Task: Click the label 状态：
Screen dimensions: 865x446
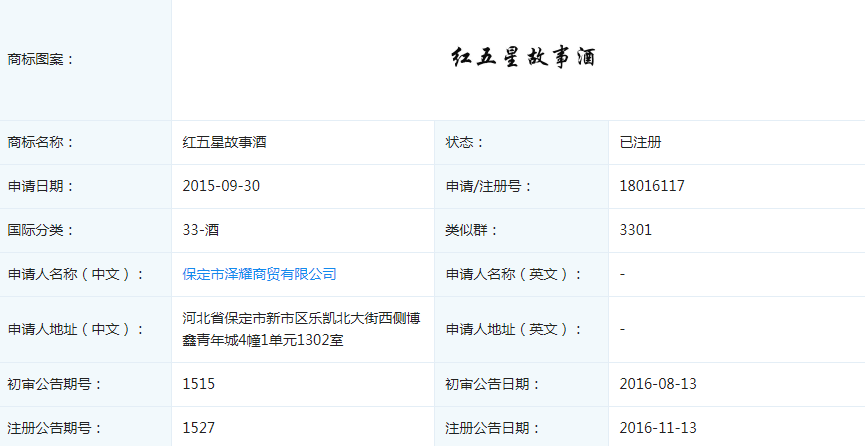Action: pos(465,142)
